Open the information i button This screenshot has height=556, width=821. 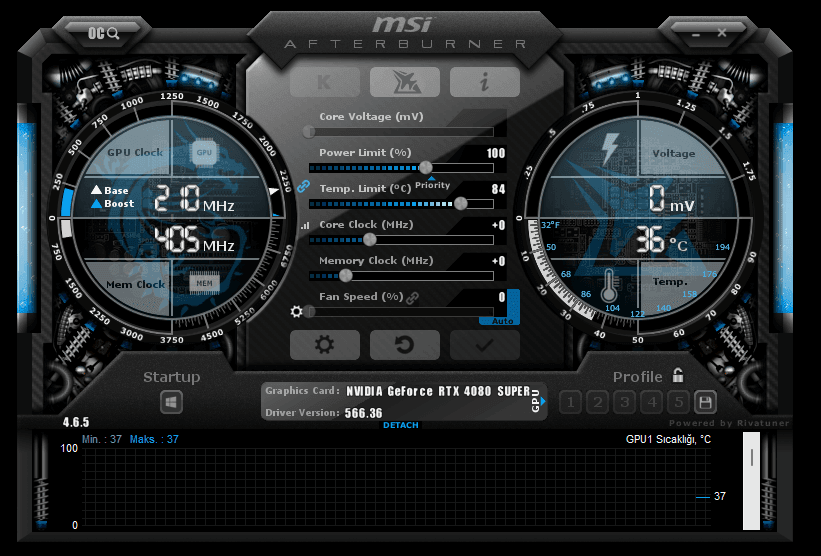tap(484, 82)
